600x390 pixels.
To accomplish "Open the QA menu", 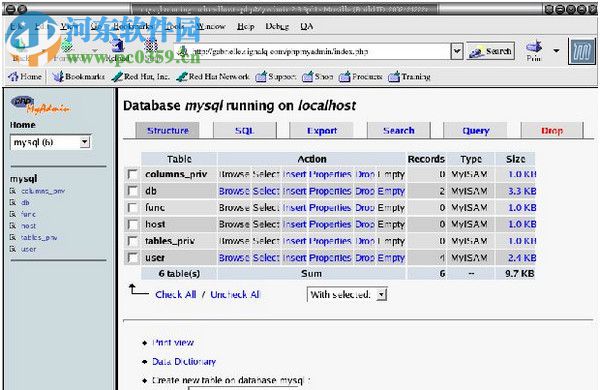I will point(307,26).
